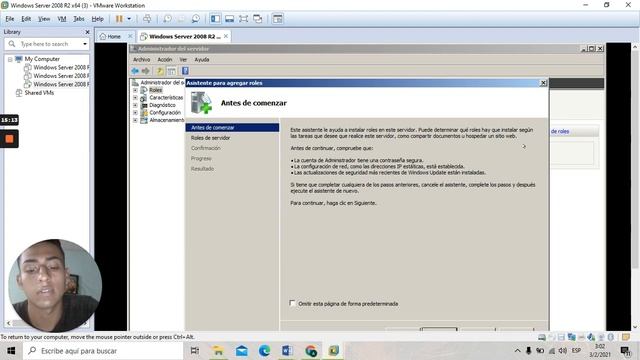Expand the Diagnóstico tree node
This screenshot has width=640, height=360.
click(x=136, y=105)
